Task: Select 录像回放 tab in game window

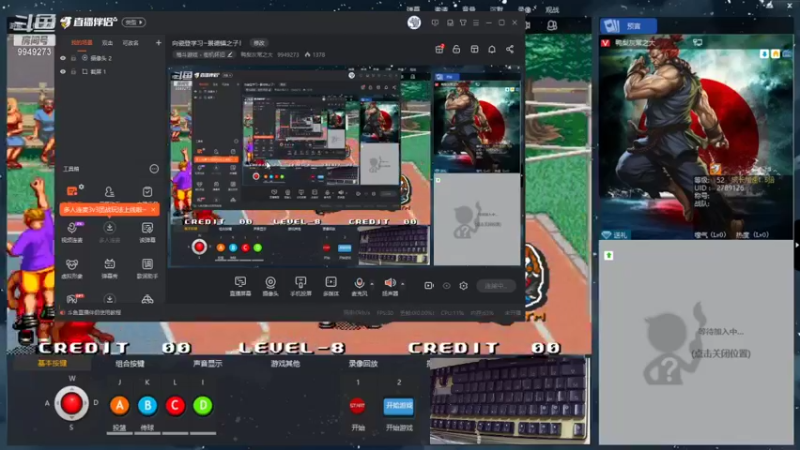Action: [x=363, y=363]
